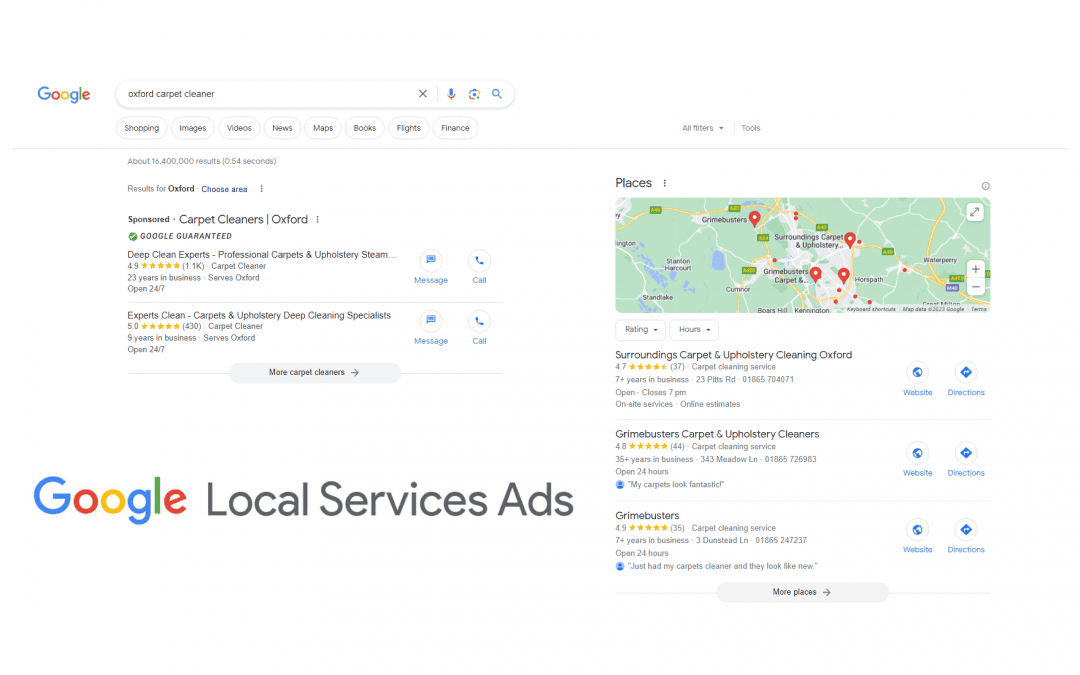1080x675 pixels.
Task: Open the Rating filter dropdown
Action: point(640,329)
